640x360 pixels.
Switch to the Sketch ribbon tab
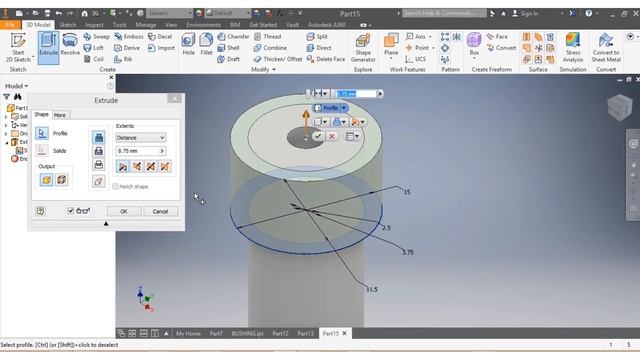67,25
